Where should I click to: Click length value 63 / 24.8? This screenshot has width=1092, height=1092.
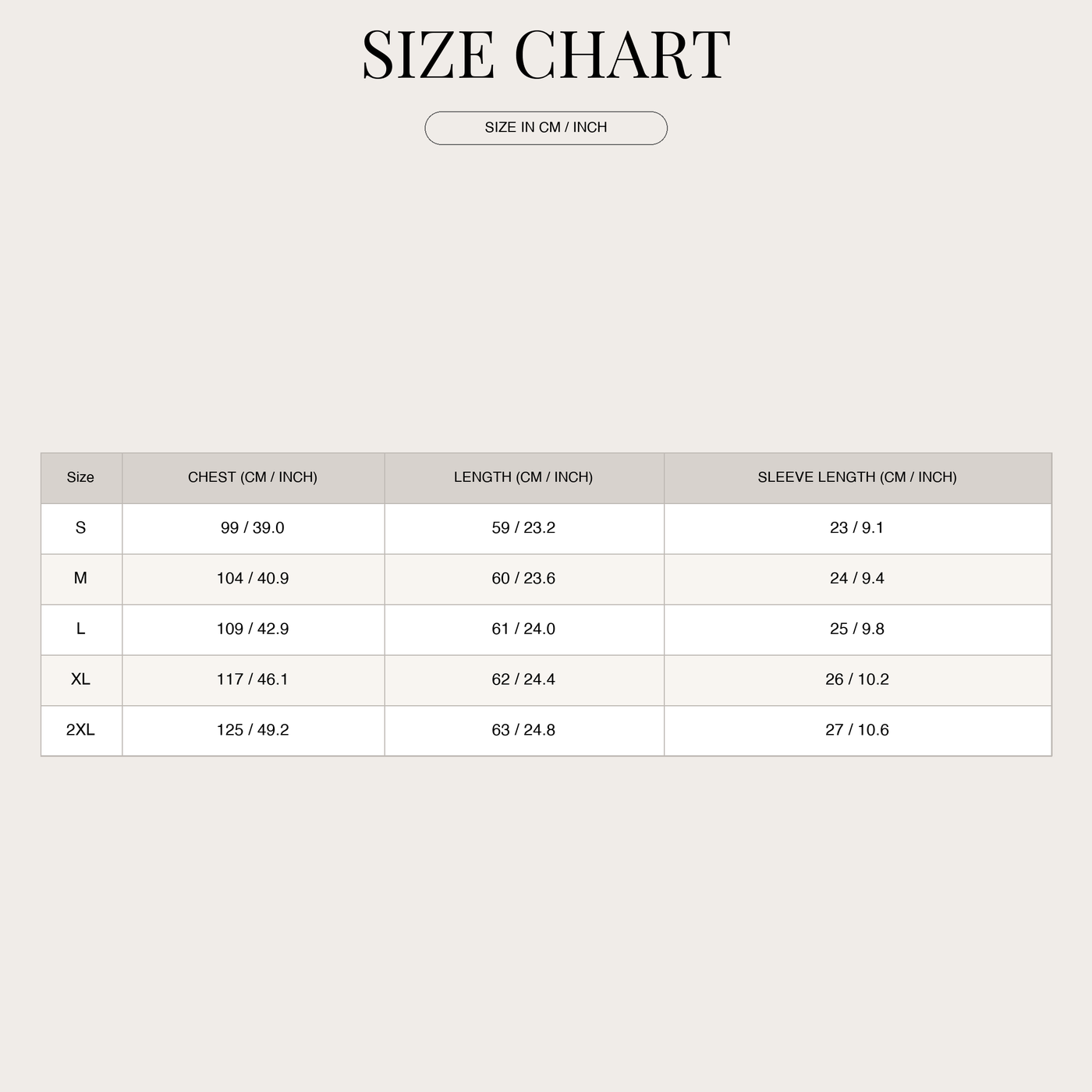tap(523, 730)
